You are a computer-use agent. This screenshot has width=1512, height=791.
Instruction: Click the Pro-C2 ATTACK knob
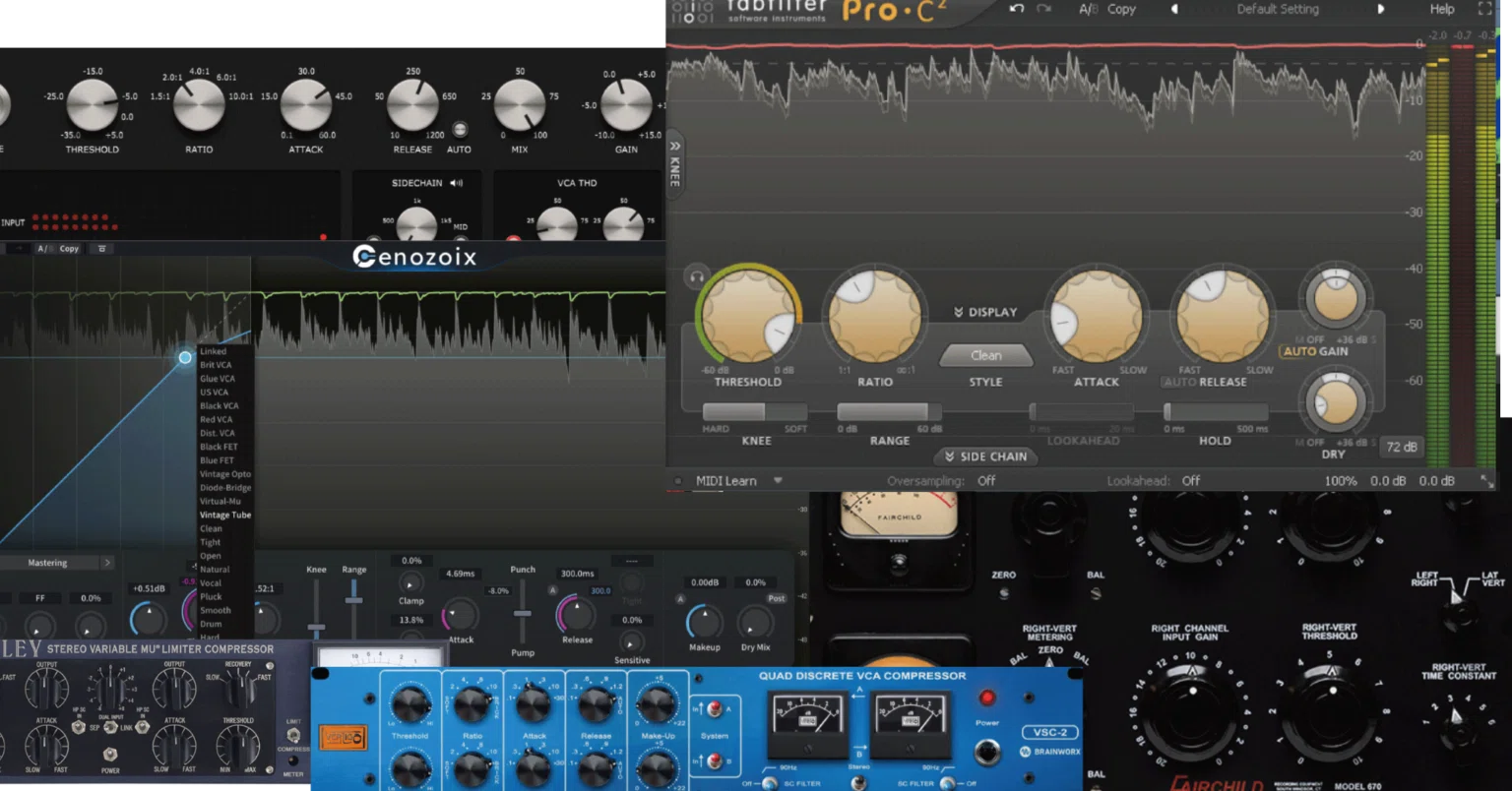1096,315
